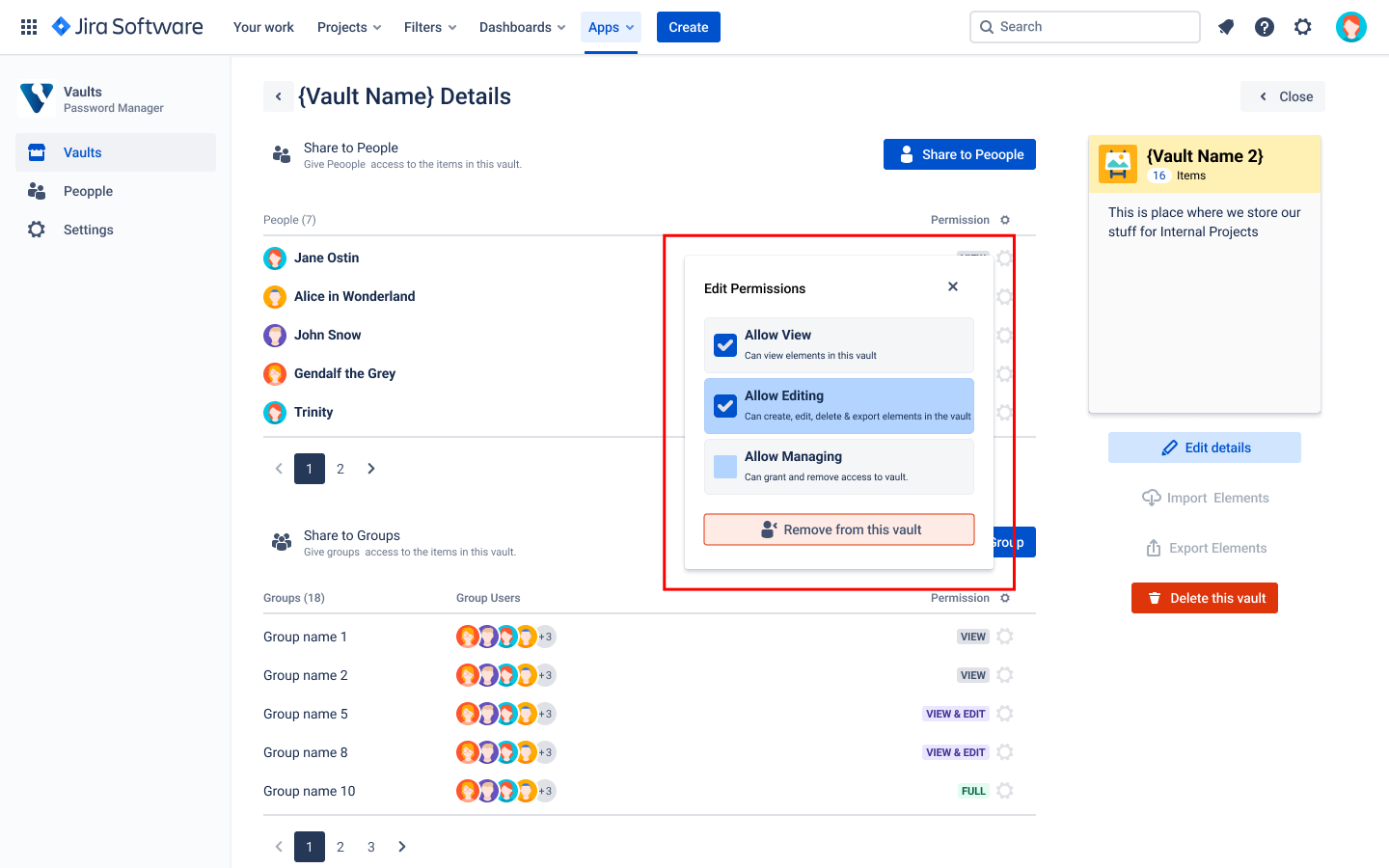Select Peopple in the sidebar
1389x868 pixels.
click(x=88, y=191)
